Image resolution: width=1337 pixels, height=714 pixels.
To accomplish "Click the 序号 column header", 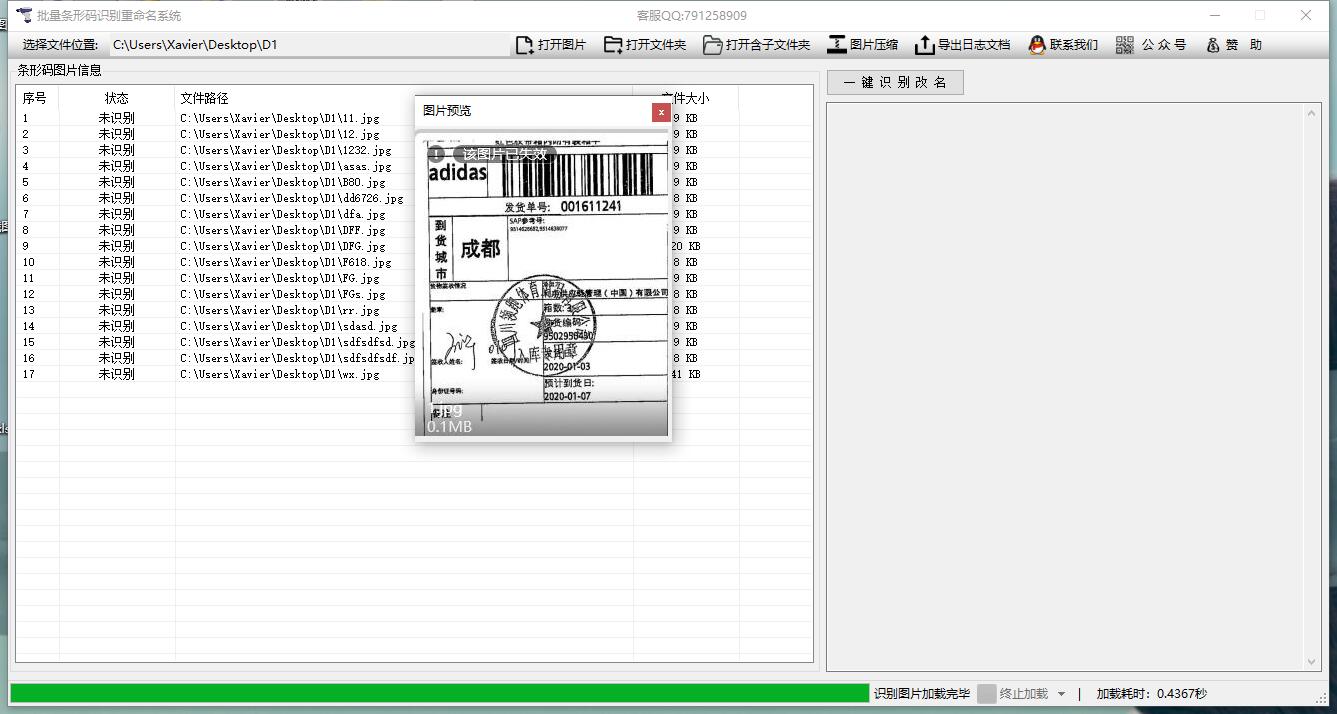I will click(34, 98).
